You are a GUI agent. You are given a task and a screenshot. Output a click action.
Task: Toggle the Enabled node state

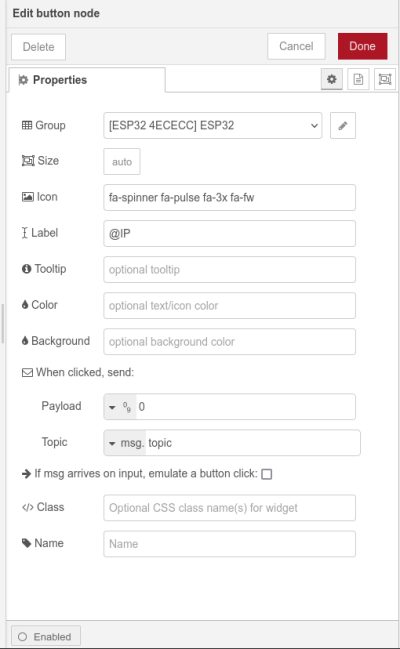[x=46, y=636]
